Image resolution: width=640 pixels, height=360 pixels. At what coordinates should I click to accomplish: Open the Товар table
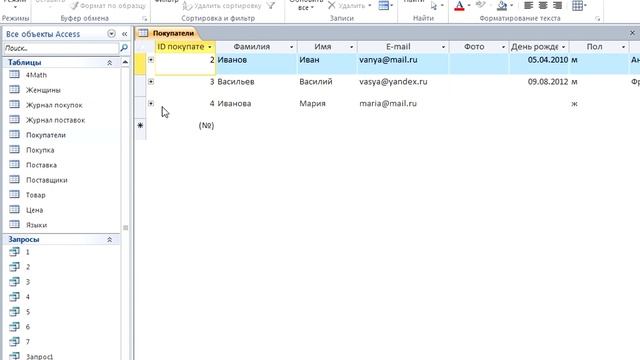coord(36,195)
